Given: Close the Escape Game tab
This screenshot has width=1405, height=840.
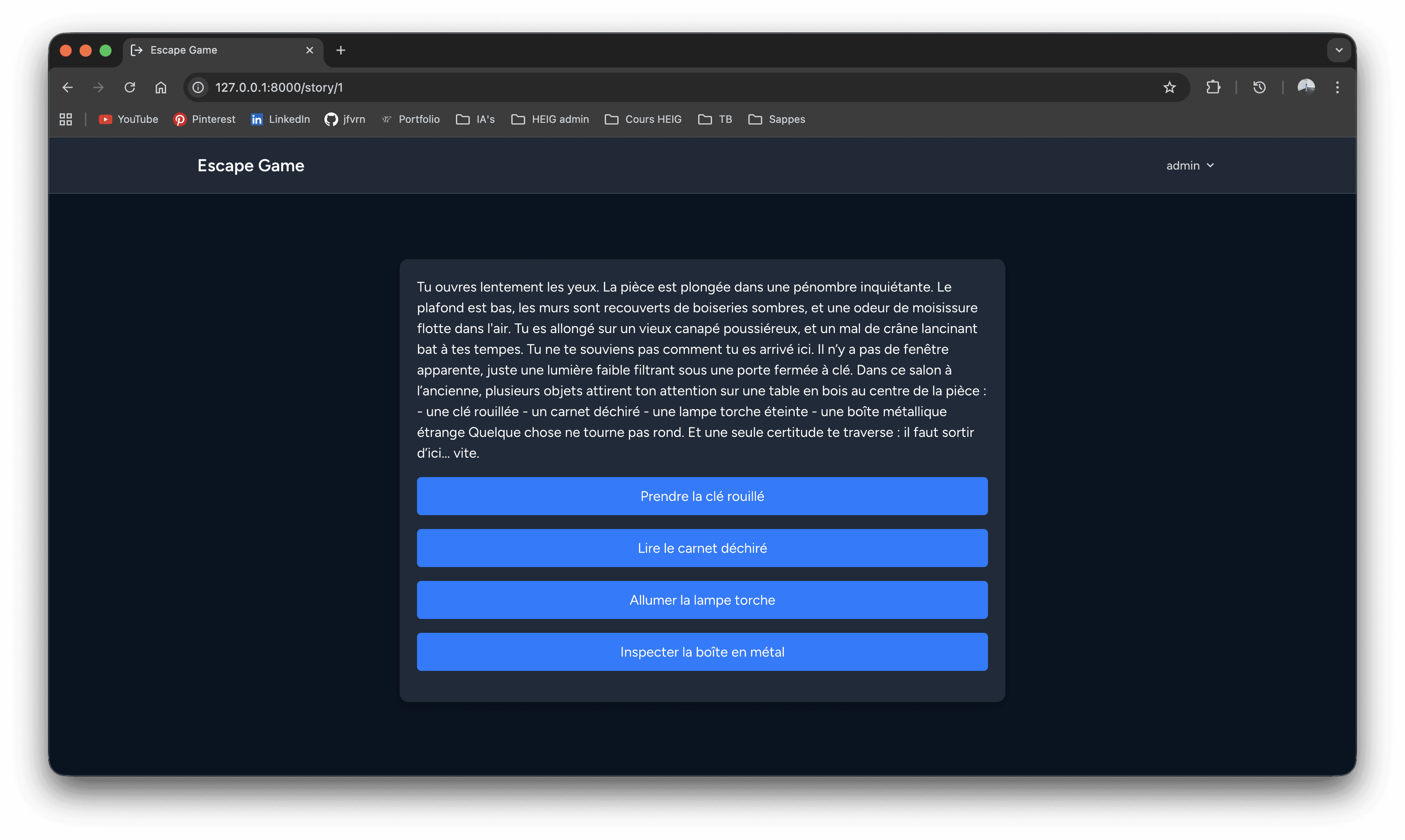Looking at the screenshot, I should point(310,50).
